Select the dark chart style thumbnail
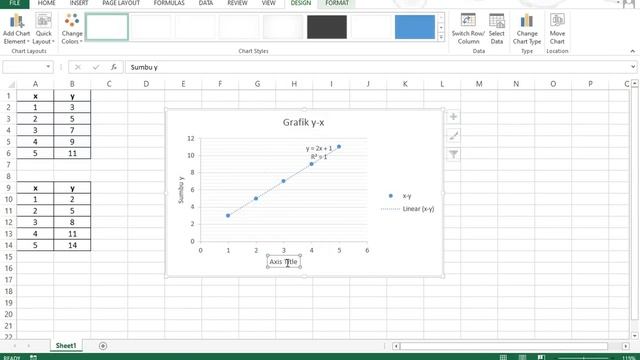This screenshot has width=640, height=360. 327,27
